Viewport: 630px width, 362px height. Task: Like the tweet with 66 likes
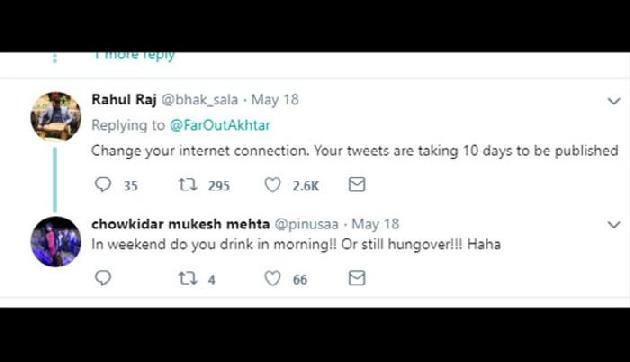272,278
